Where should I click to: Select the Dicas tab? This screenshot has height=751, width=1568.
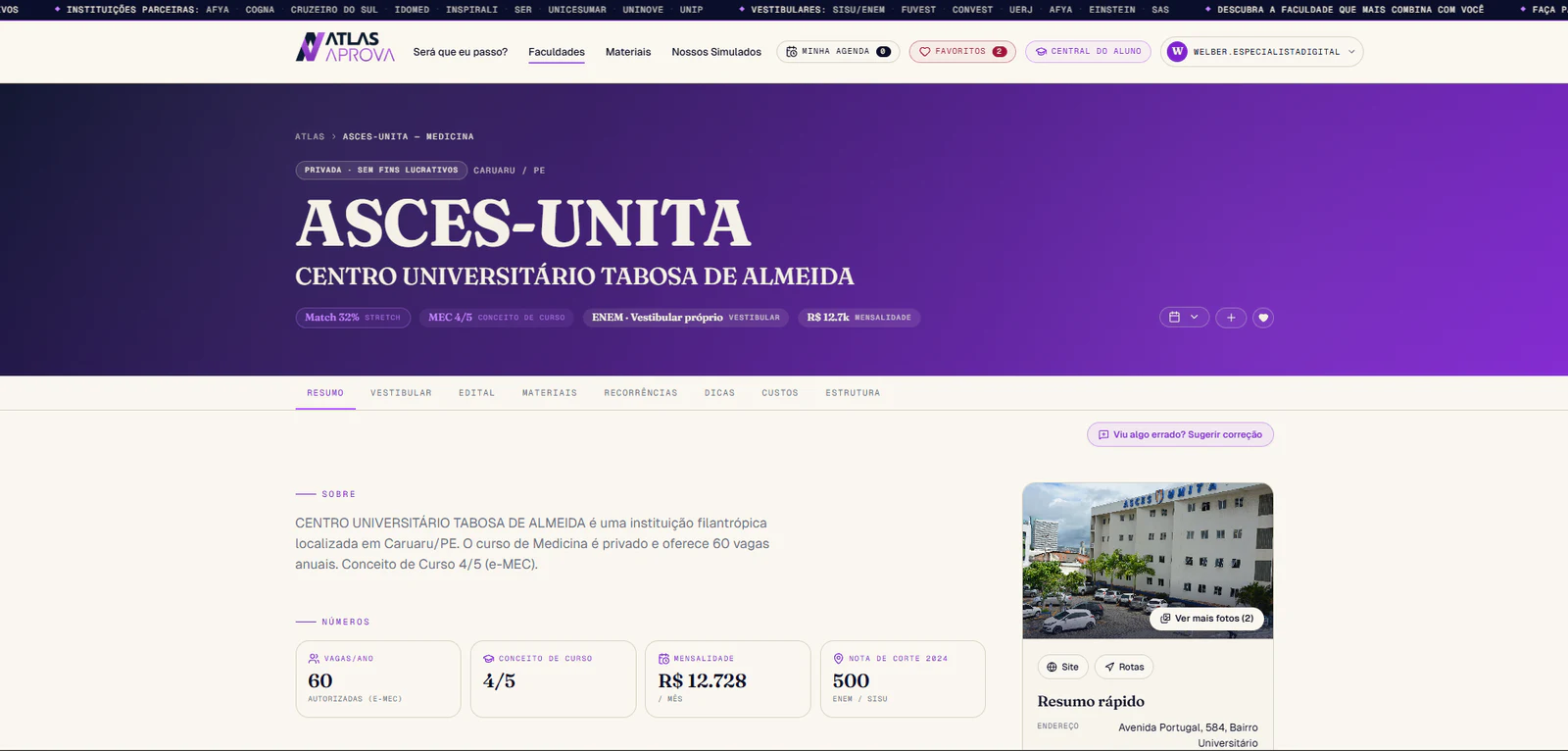click(719, 393)
